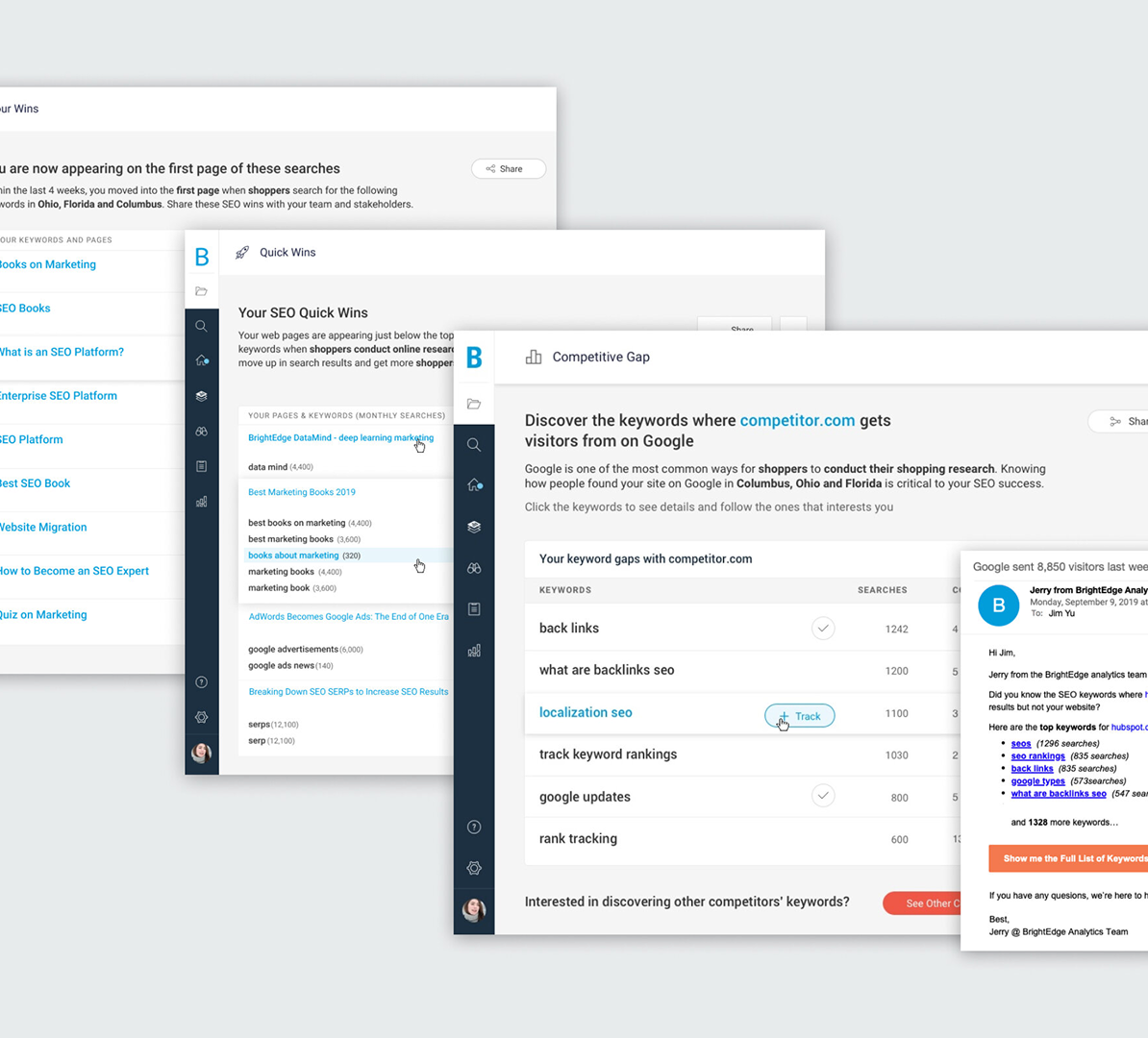Viewport: 1148px width, 1038px height.
Task: Select best marketing books keyword
Action: click(x=290, y=539)
